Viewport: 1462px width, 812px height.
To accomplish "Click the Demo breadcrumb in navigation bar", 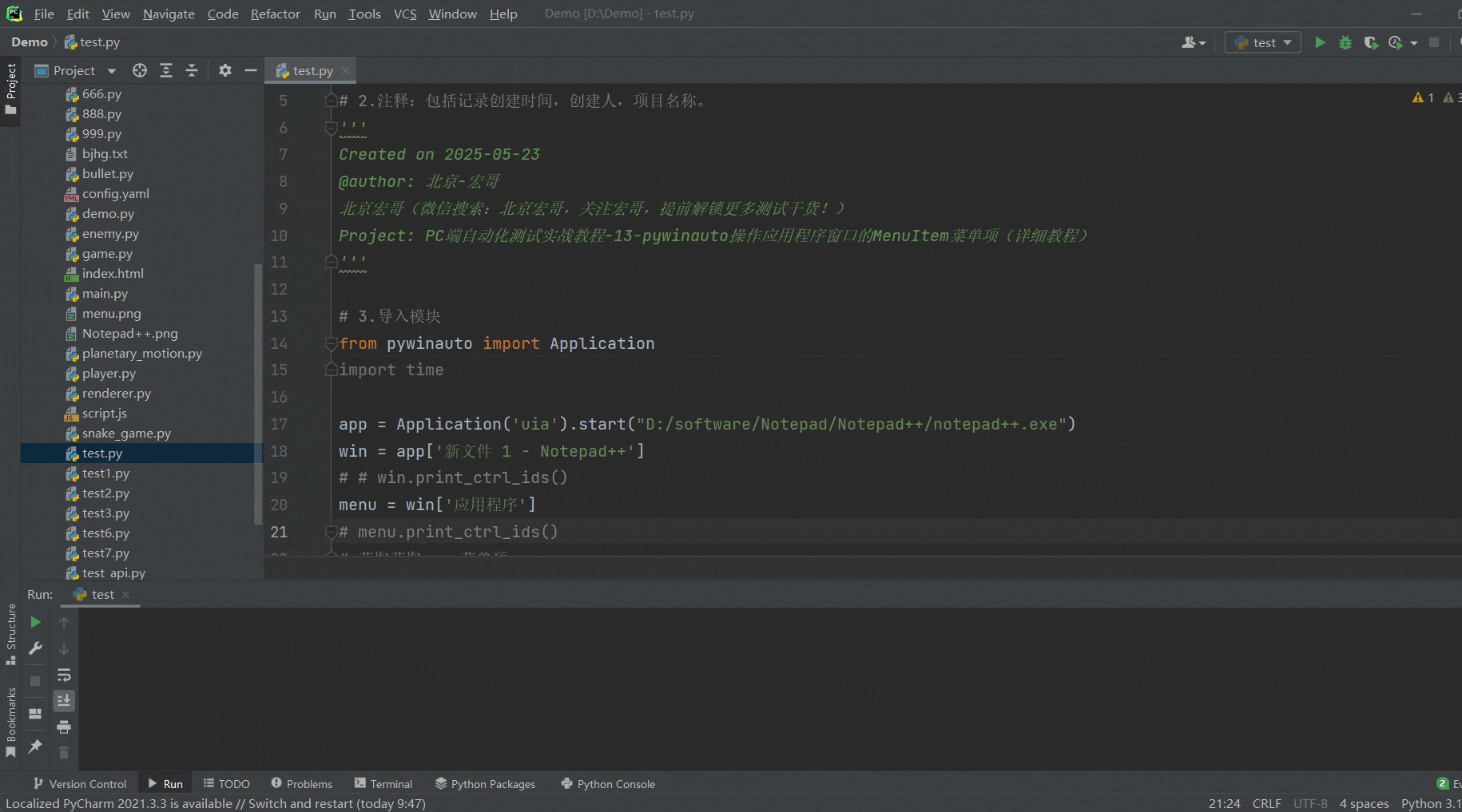I will [30, 42].
